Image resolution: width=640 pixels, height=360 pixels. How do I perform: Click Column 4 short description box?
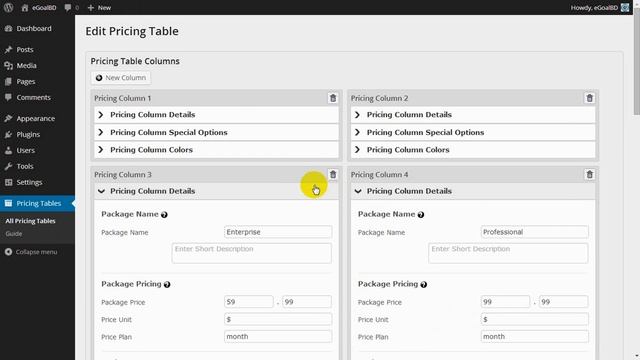tap(509, 253)
